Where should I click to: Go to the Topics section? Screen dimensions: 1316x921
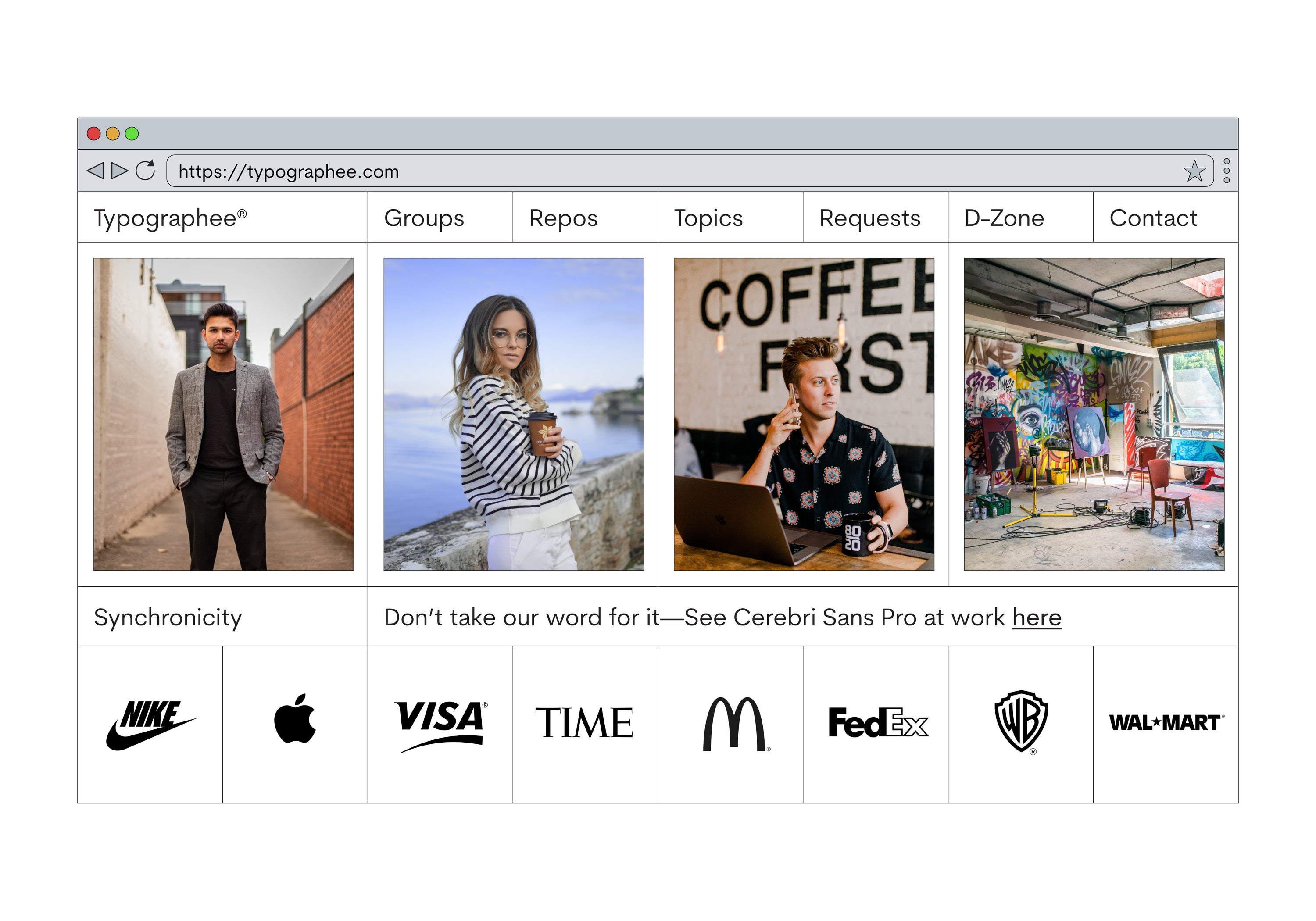[x=708, y=218]
